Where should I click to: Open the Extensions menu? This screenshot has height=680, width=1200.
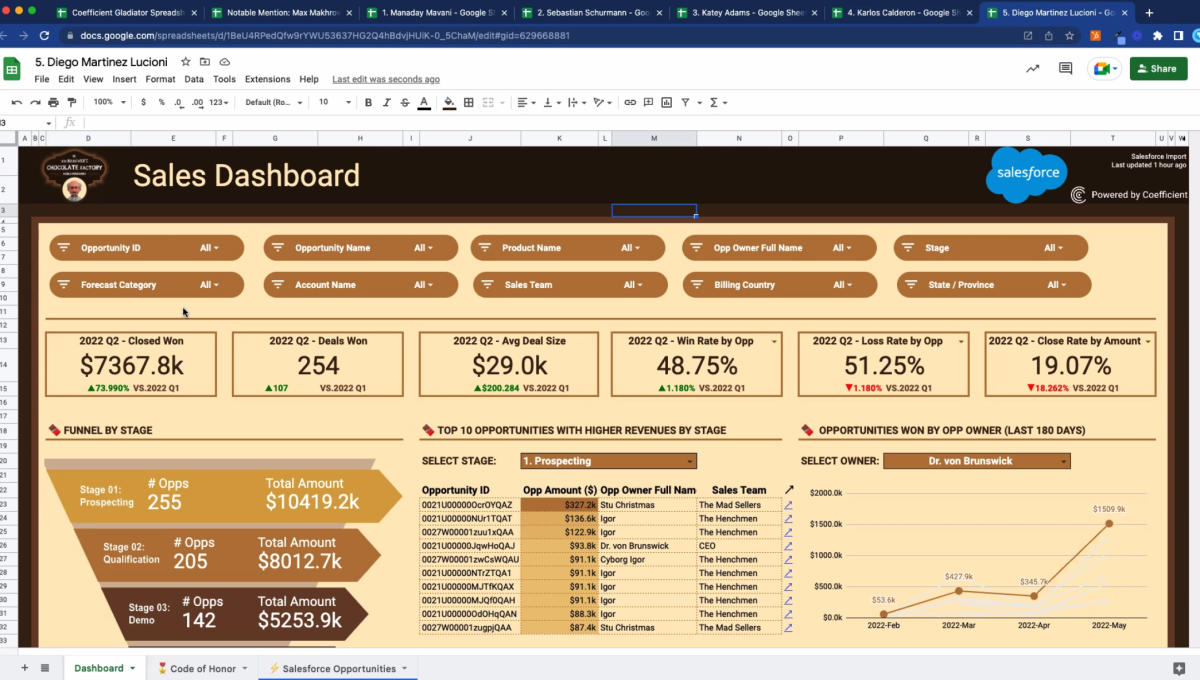(267, 79)
